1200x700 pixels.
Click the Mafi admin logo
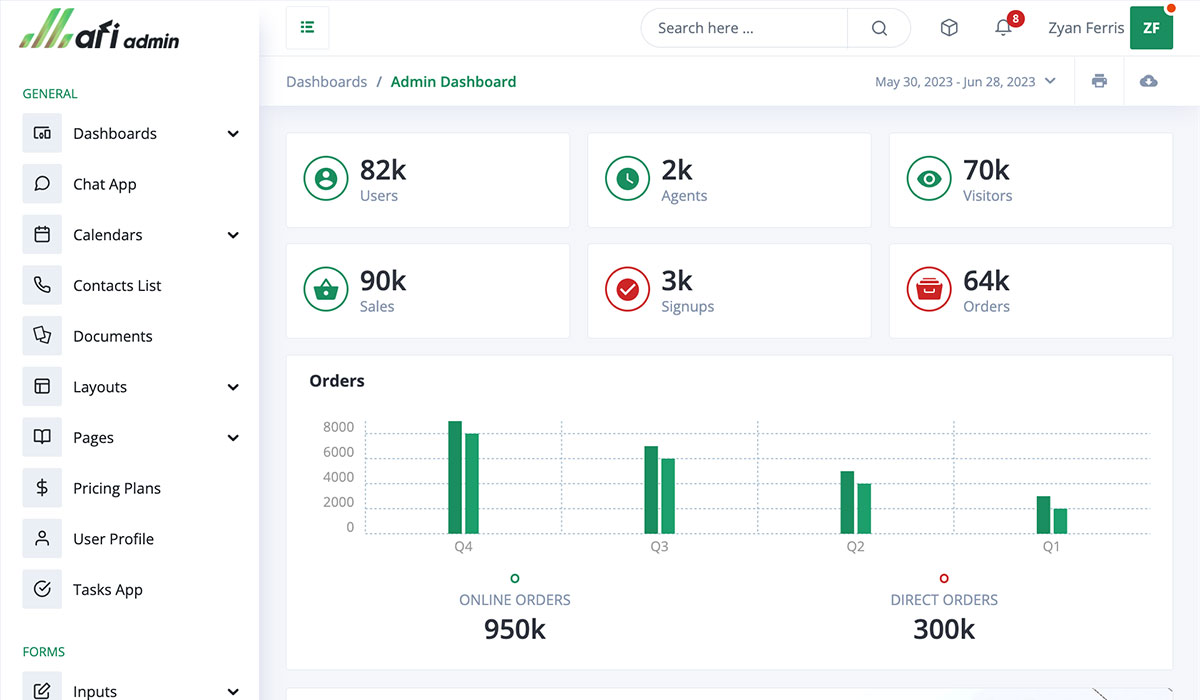tap(99, 30)
